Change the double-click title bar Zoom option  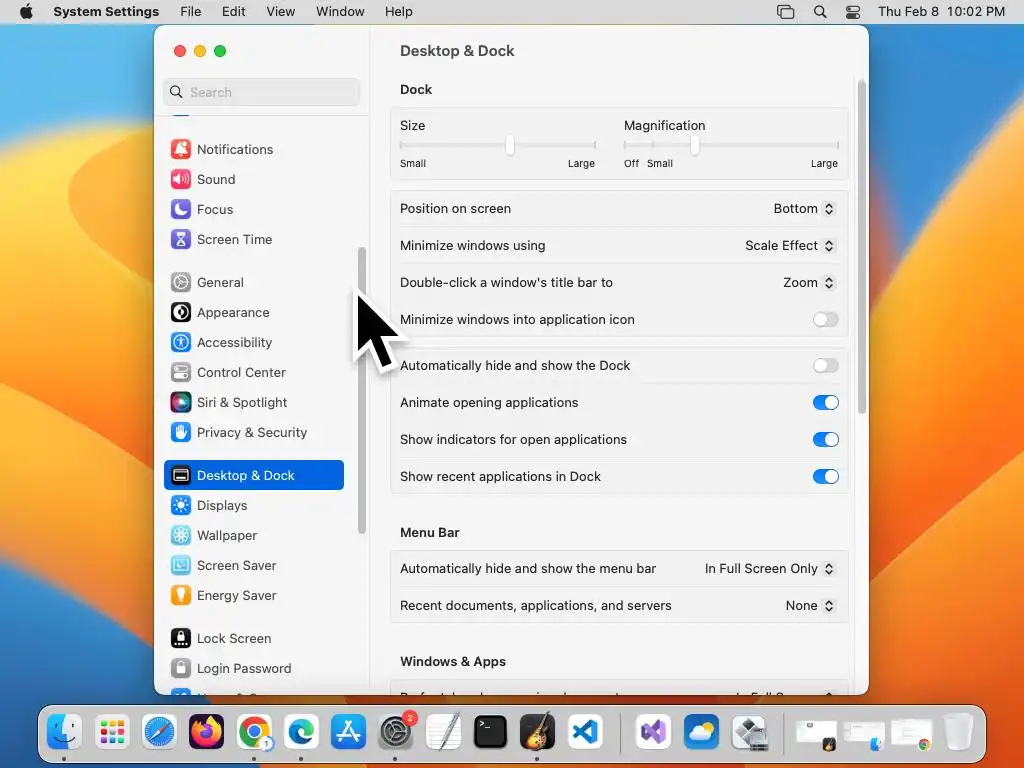(809, 282)
